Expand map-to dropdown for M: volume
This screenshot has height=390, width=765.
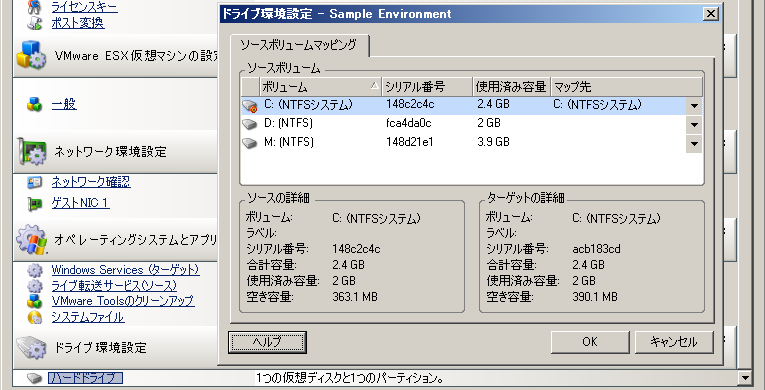[694, 144]
